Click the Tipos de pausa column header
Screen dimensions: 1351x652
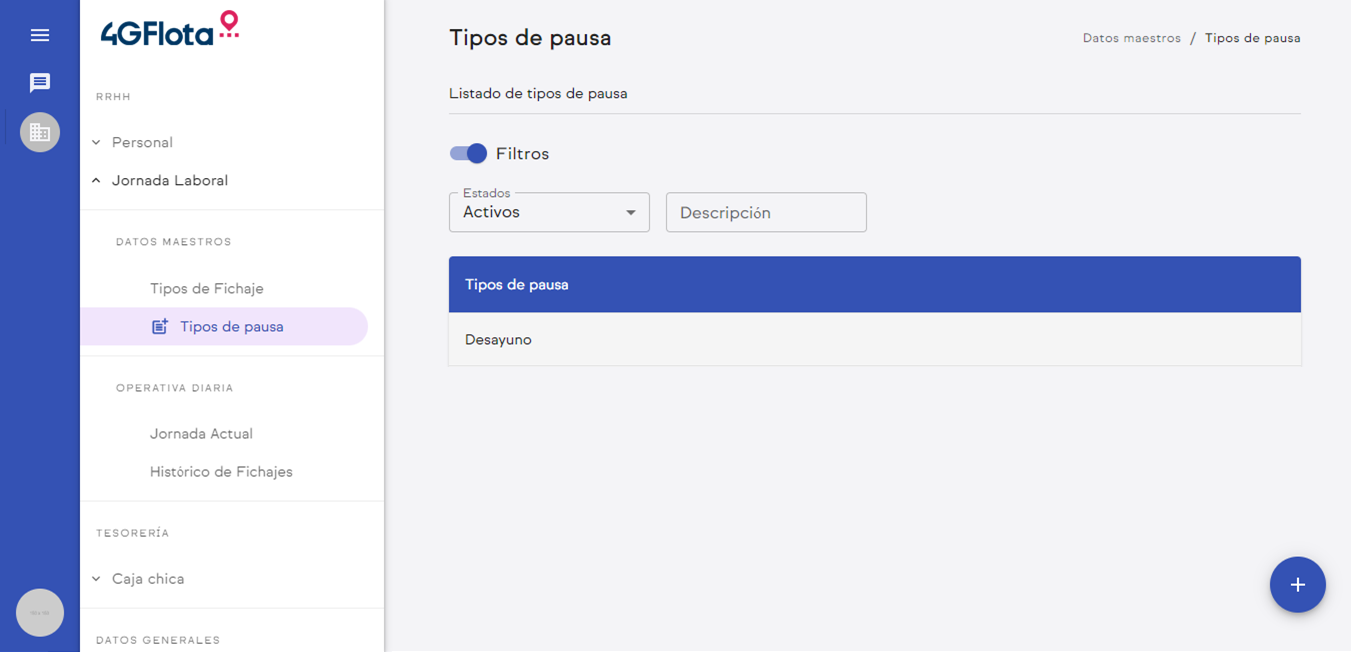coord(517,285)
